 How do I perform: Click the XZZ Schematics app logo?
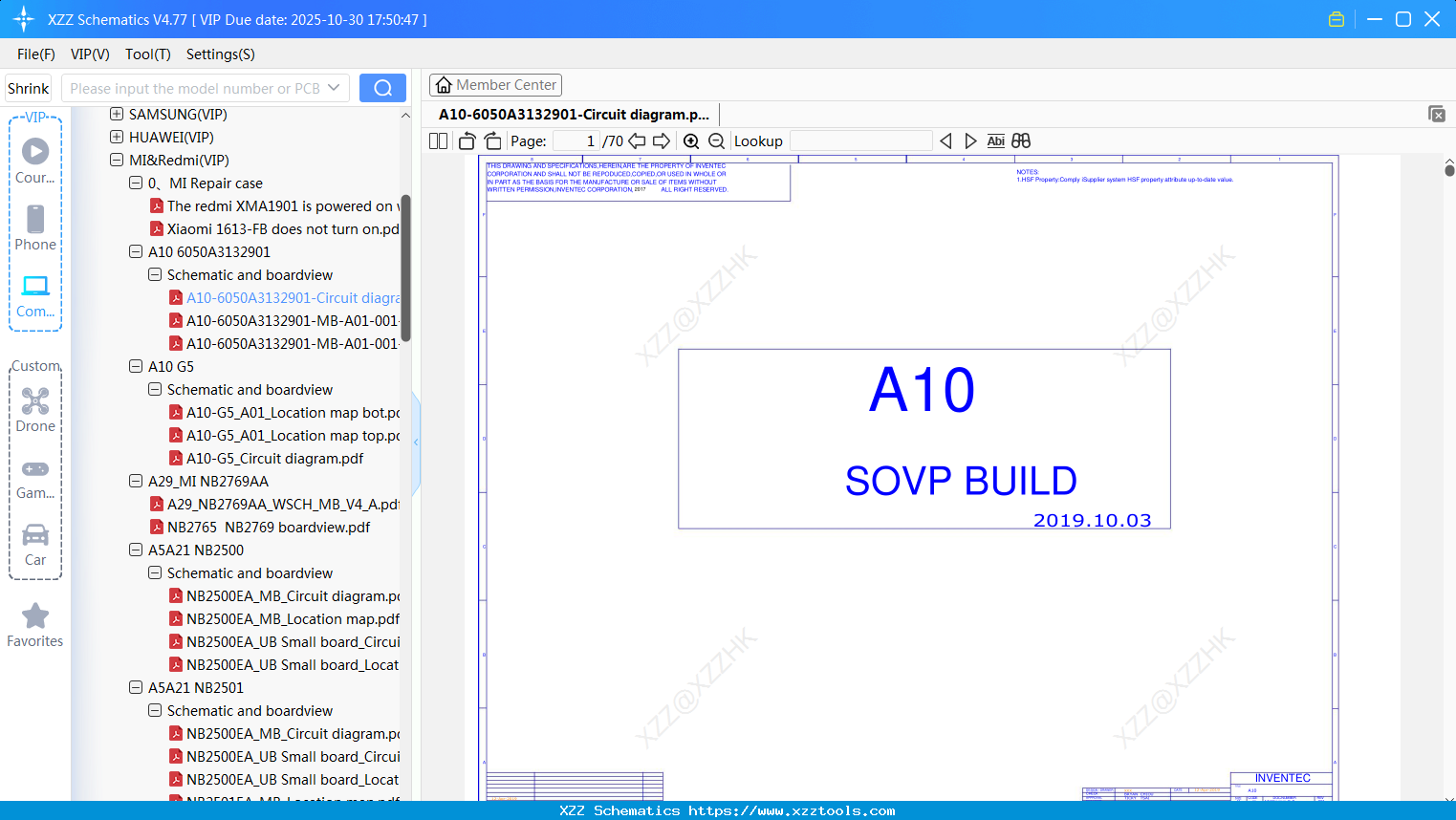pos(24,19)
